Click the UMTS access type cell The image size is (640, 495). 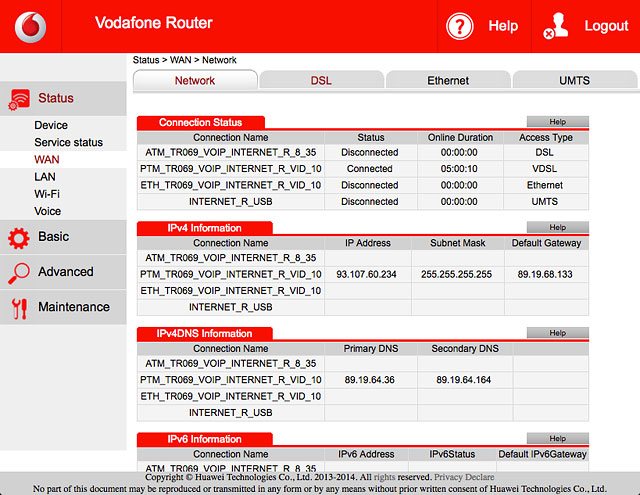pos(544,202)
